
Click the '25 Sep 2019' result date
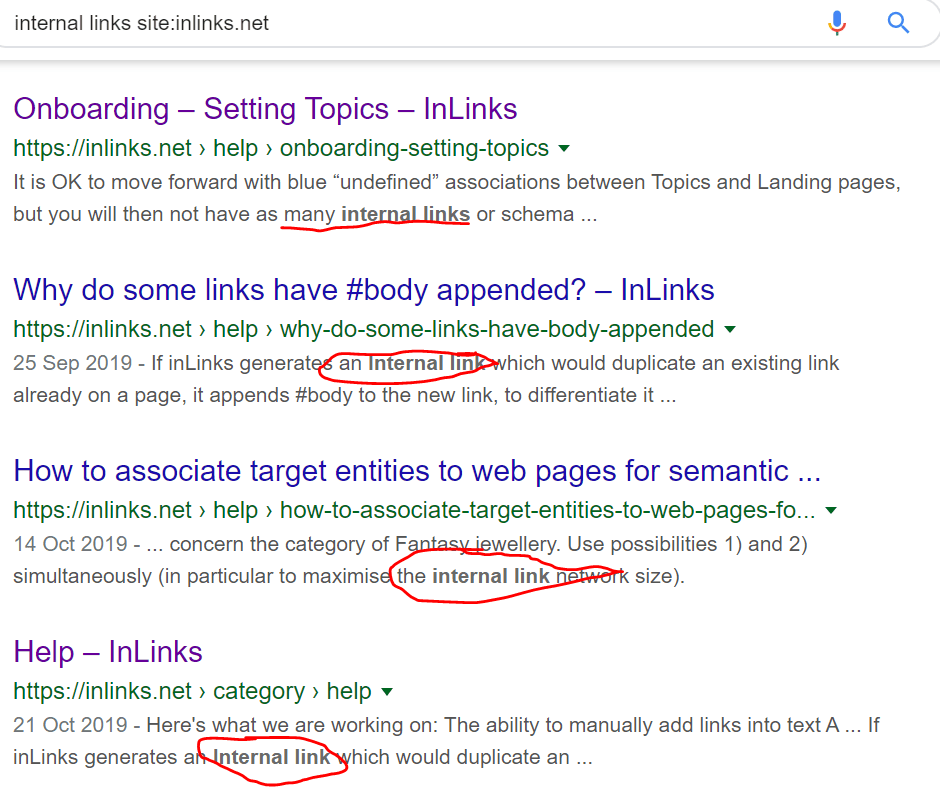pyautogui.click(x=73, y=363)
